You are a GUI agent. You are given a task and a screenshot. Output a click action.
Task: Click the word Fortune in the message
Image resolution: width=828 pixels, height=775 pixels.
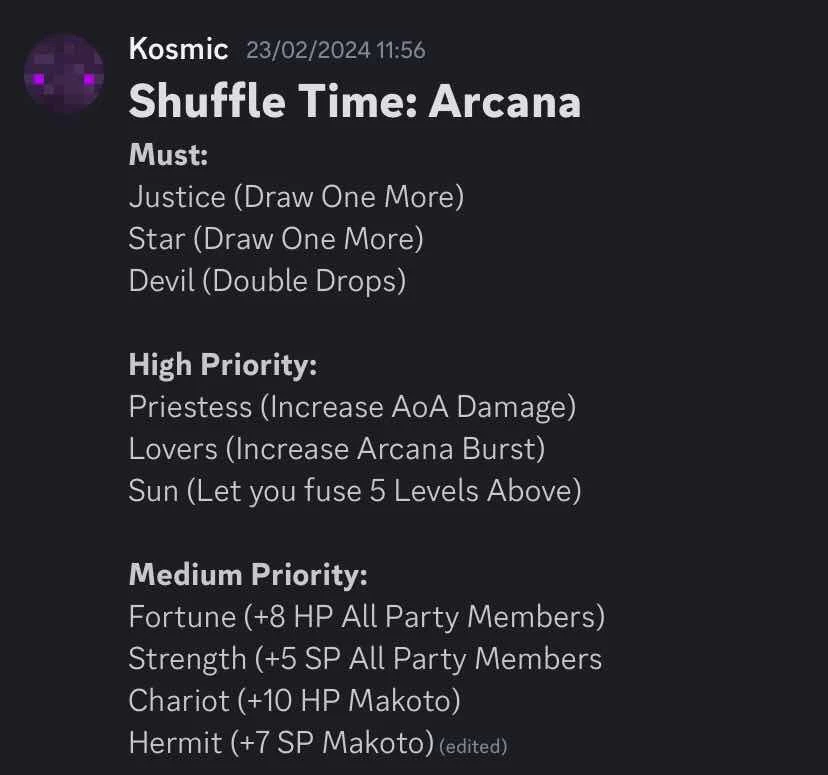[x=181, y=617]
